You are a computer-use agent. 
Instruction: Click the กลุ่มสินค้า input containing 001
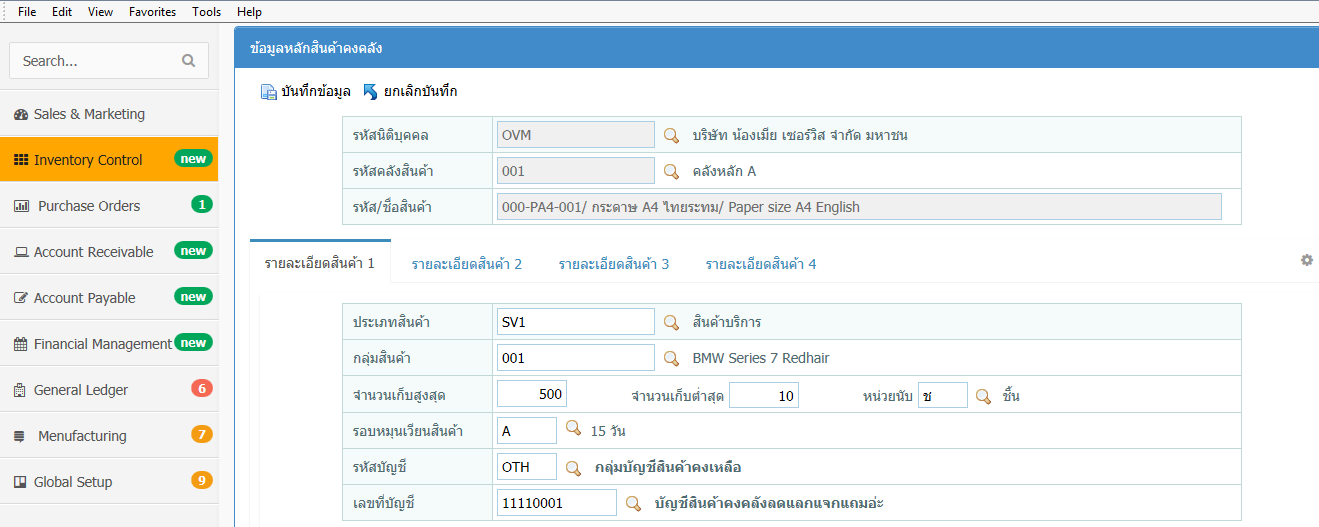(x=575, y=358)
